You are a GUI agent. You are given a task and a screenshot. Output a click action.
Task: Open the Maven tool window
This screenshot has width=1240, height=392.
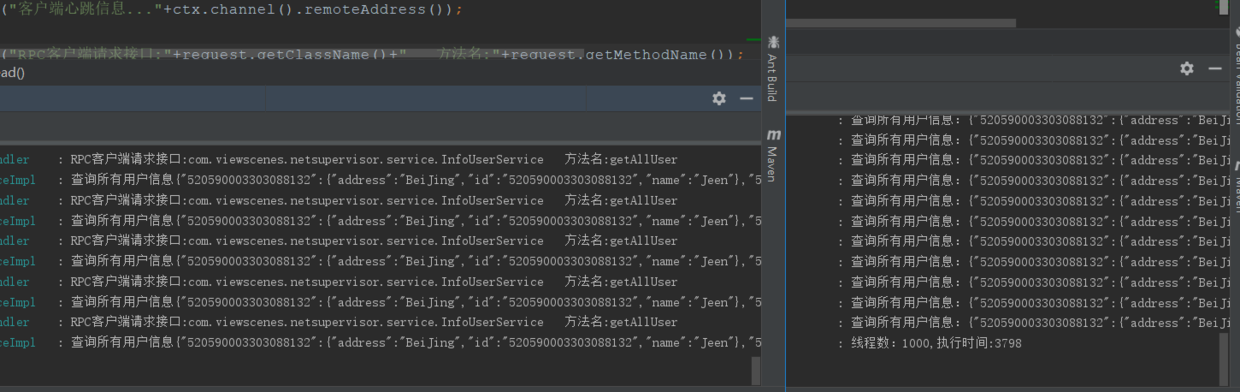pyautogui.click(x=772, y=155)
